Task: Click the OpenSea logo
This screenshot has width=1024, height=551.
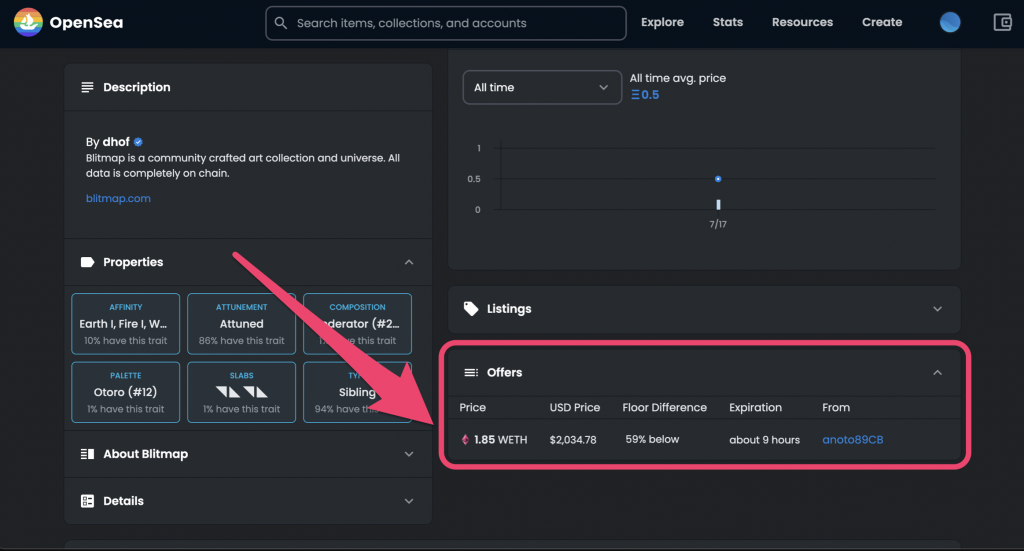Action: (x=28, y=22)
